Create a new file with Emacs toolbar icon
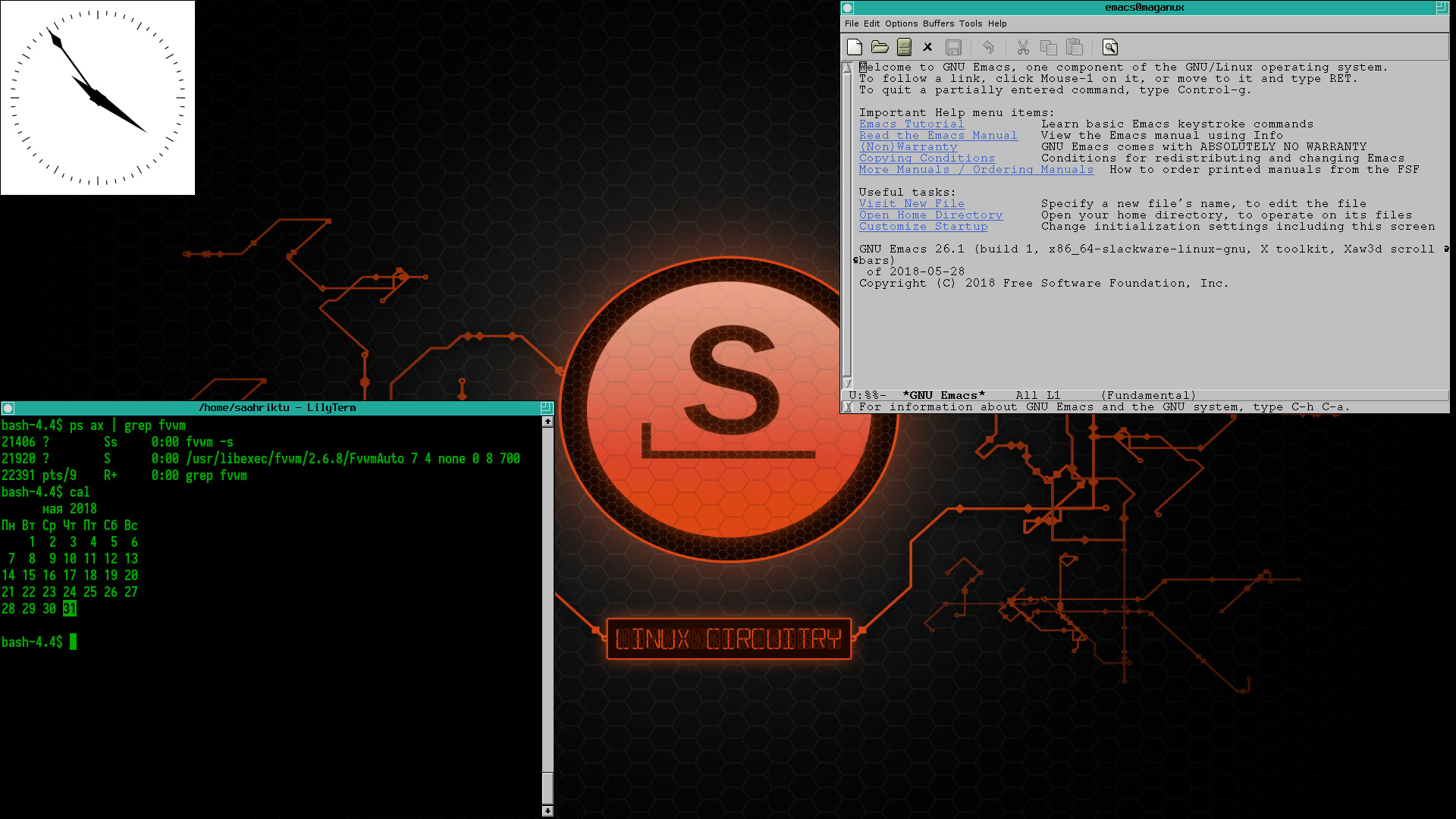Image resolution: width=1456 pixels, height=819 pixels. click(x=855, y=47)
